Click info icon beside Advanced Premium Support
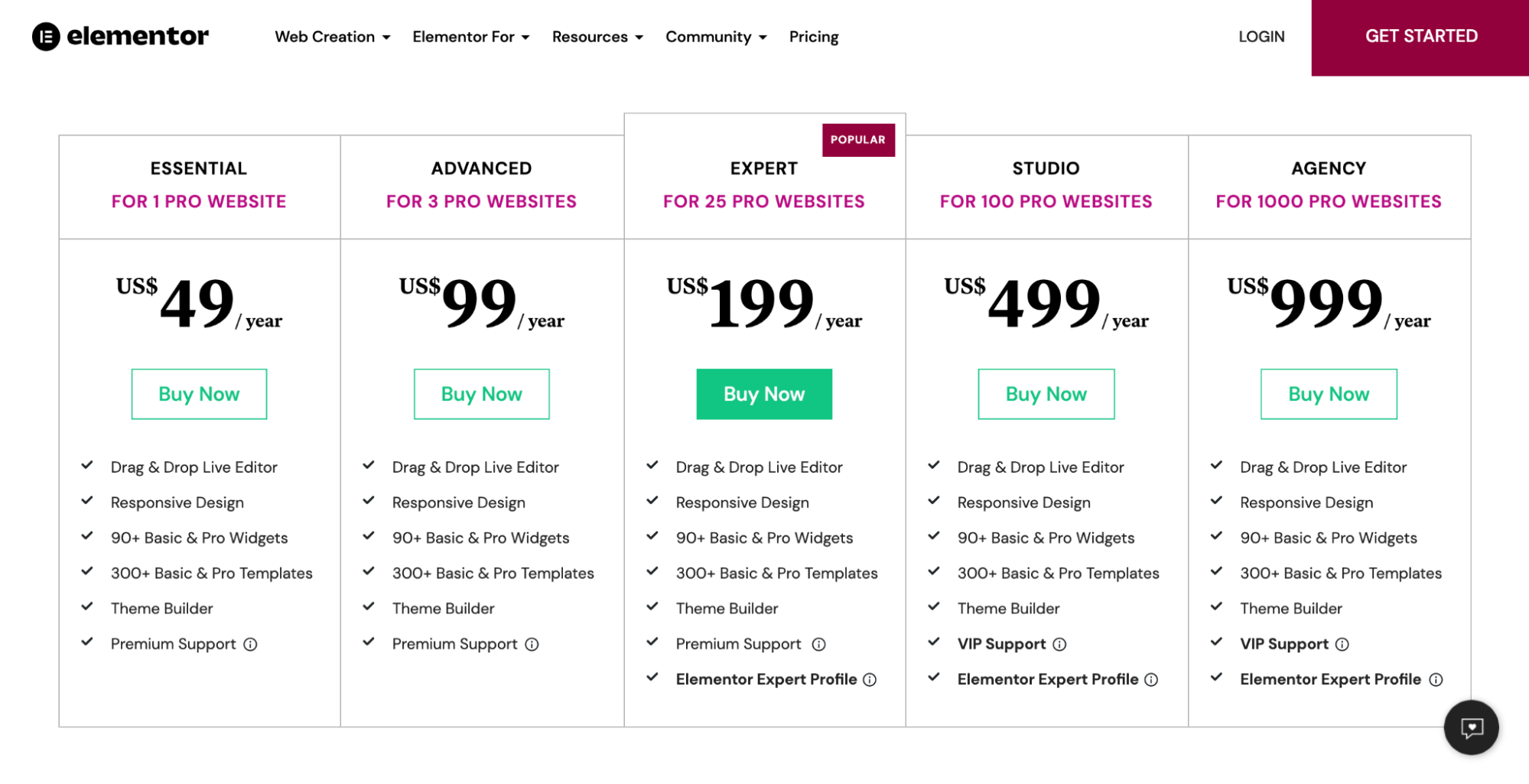This screenshot has height=784, width=1529. pyautogui.click(x=532, y=645)
